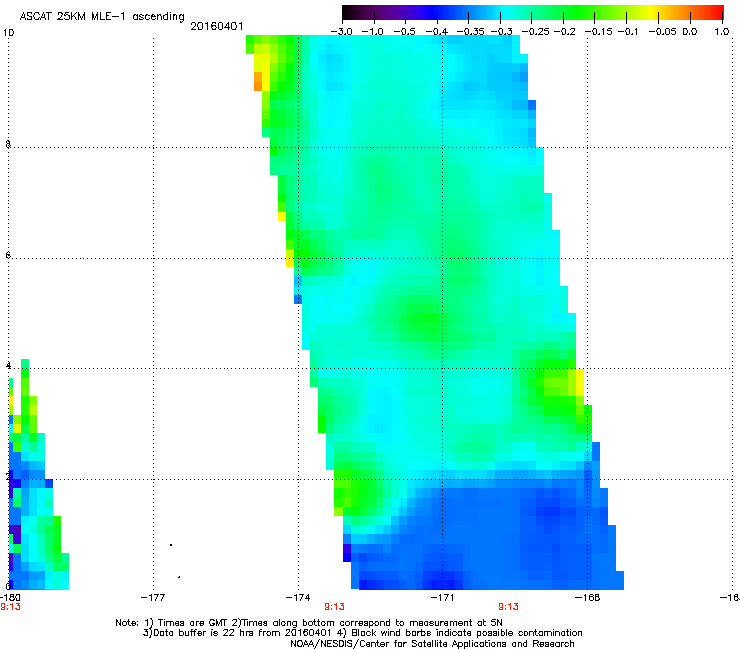Pick the purple section of the color bar
The width and height of the screenshot is (740, 650).
396,12
